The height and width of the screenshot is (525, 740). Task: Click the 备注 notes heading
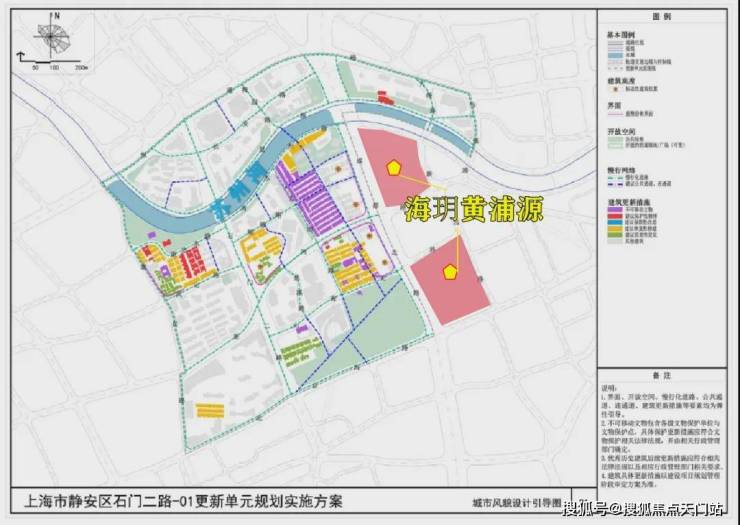(x=662, y=376)
